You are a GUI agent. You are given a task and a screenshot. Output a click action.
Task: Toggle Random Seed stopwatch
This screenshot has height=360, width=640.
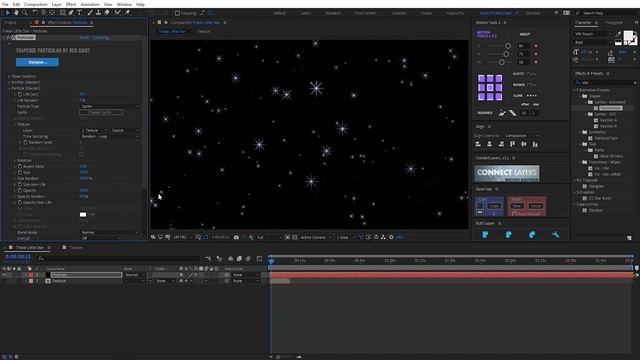pos(25,142)
